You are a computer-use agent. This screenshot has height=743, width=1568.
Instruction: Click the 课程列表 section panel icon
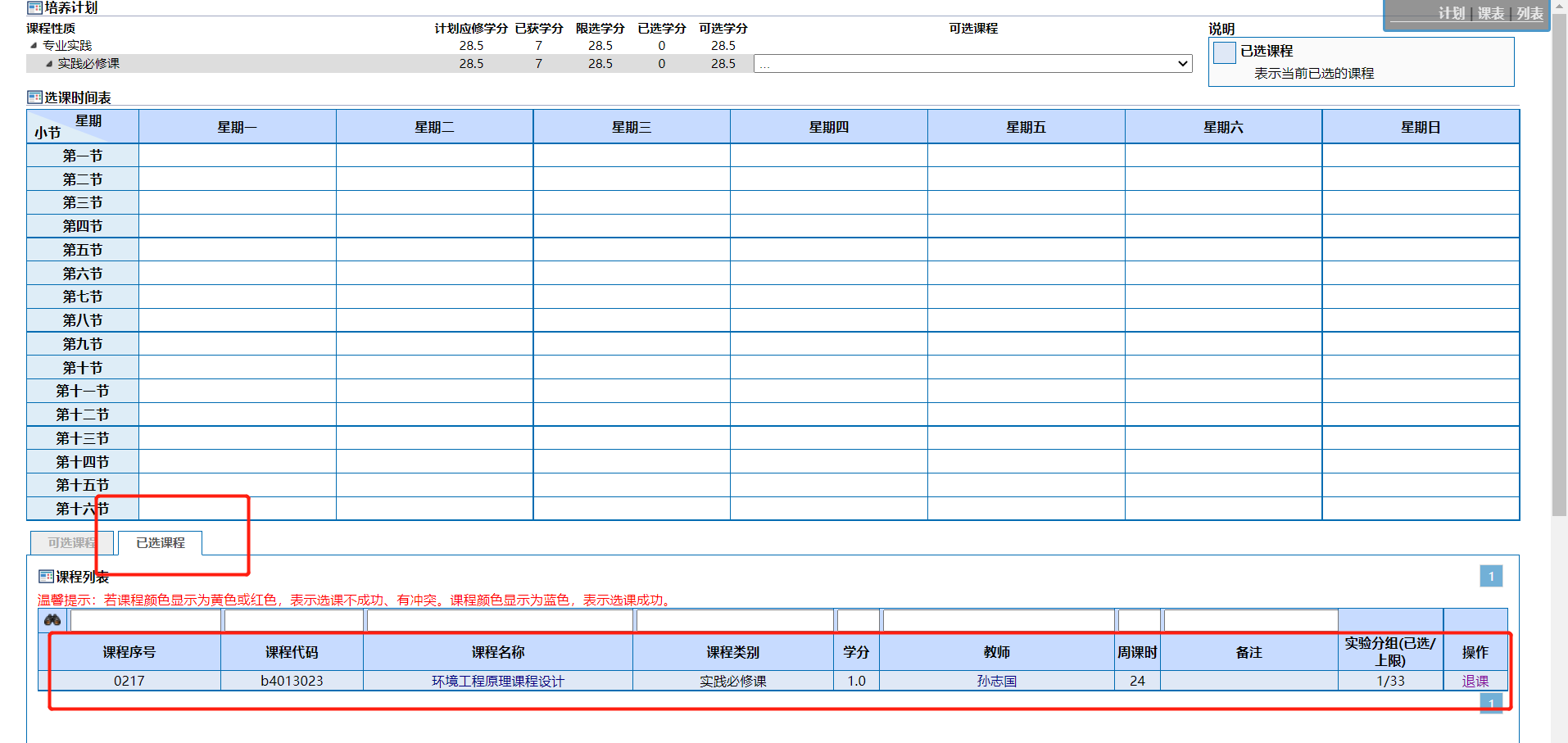coord(47,577)
